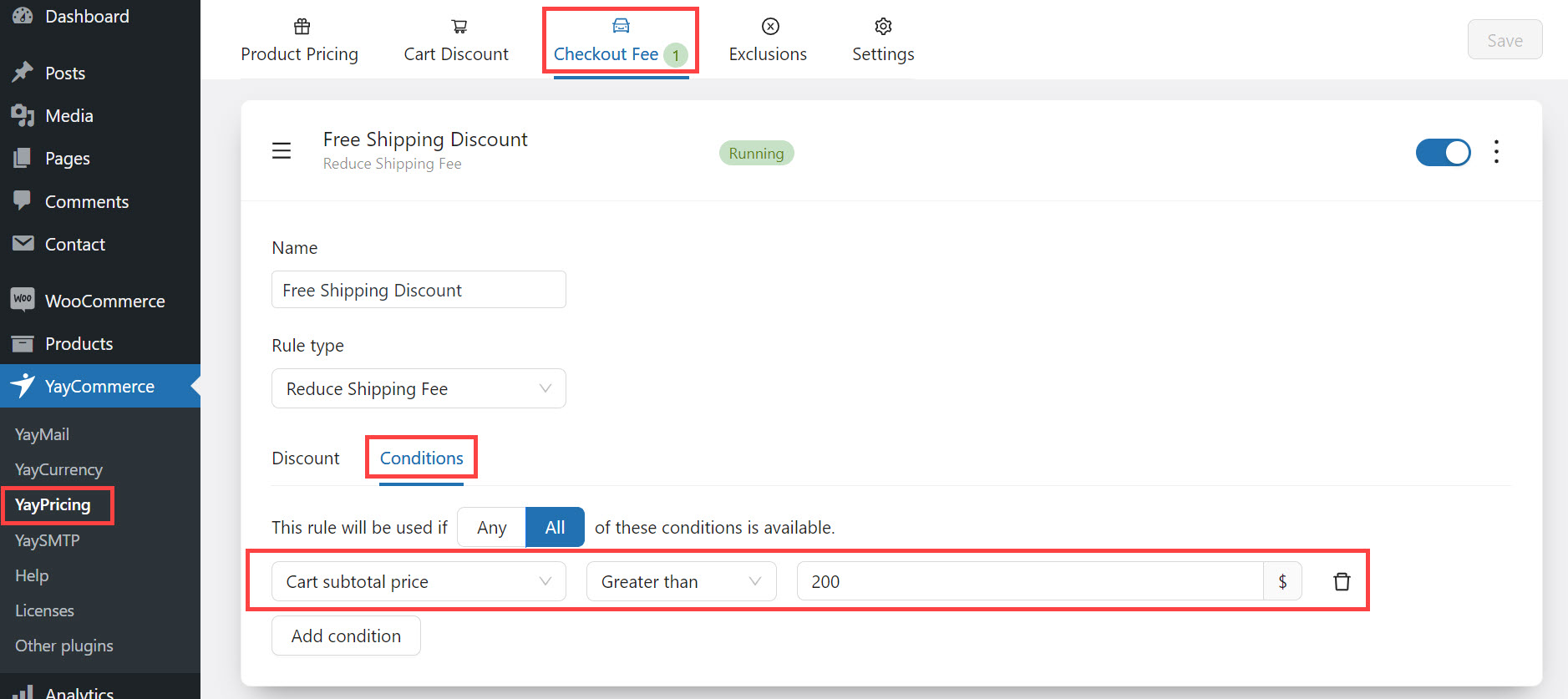Click the cart subtotal value field
Image resolution: width=1568 pixels, height=699 pixels.
point(1029,581)
